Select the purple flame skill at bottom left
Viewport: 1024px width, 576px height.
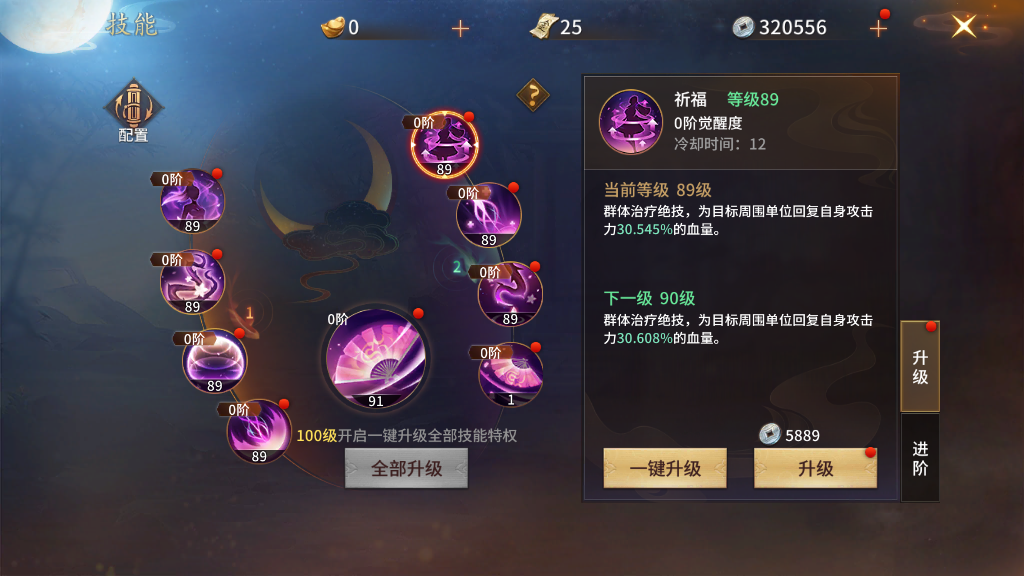coord(259,432)
